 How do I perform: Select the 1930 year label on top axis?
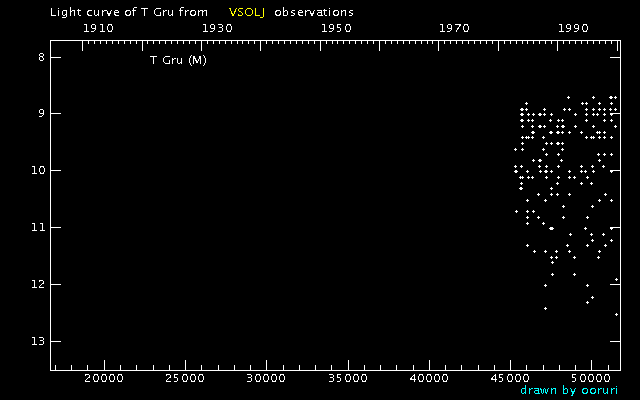pyautogui.click(x=217, y=28)
